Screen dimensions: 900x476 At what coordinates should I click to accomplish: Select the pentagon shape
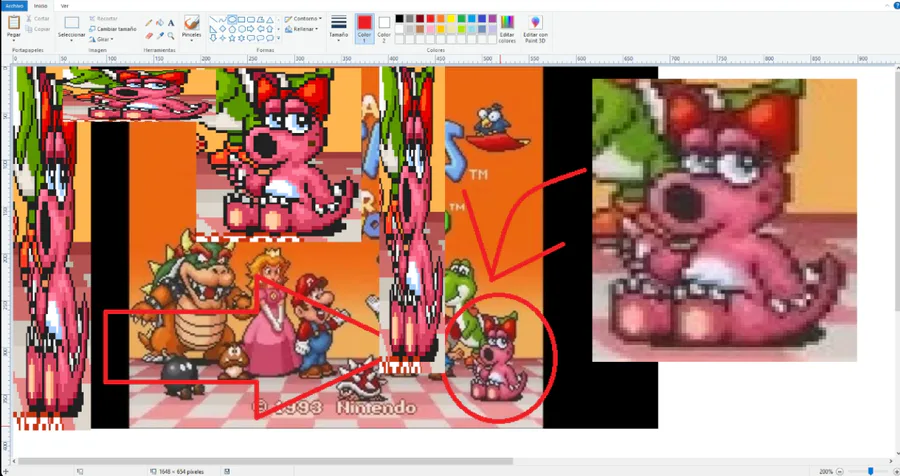(x=232, y=29)
